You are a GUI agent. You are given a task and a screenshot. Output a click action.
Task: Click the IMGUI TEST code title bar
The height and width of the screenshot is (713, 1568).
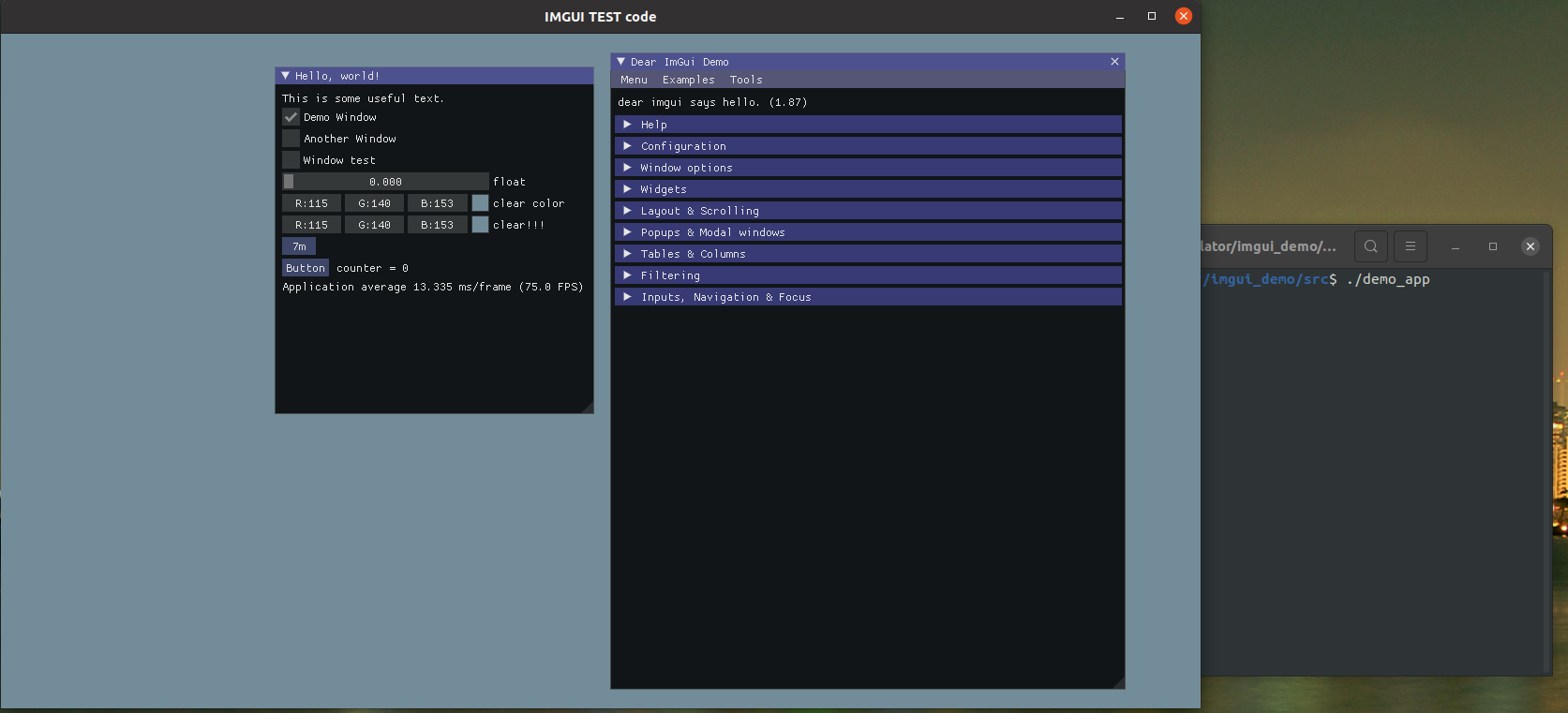600,17
